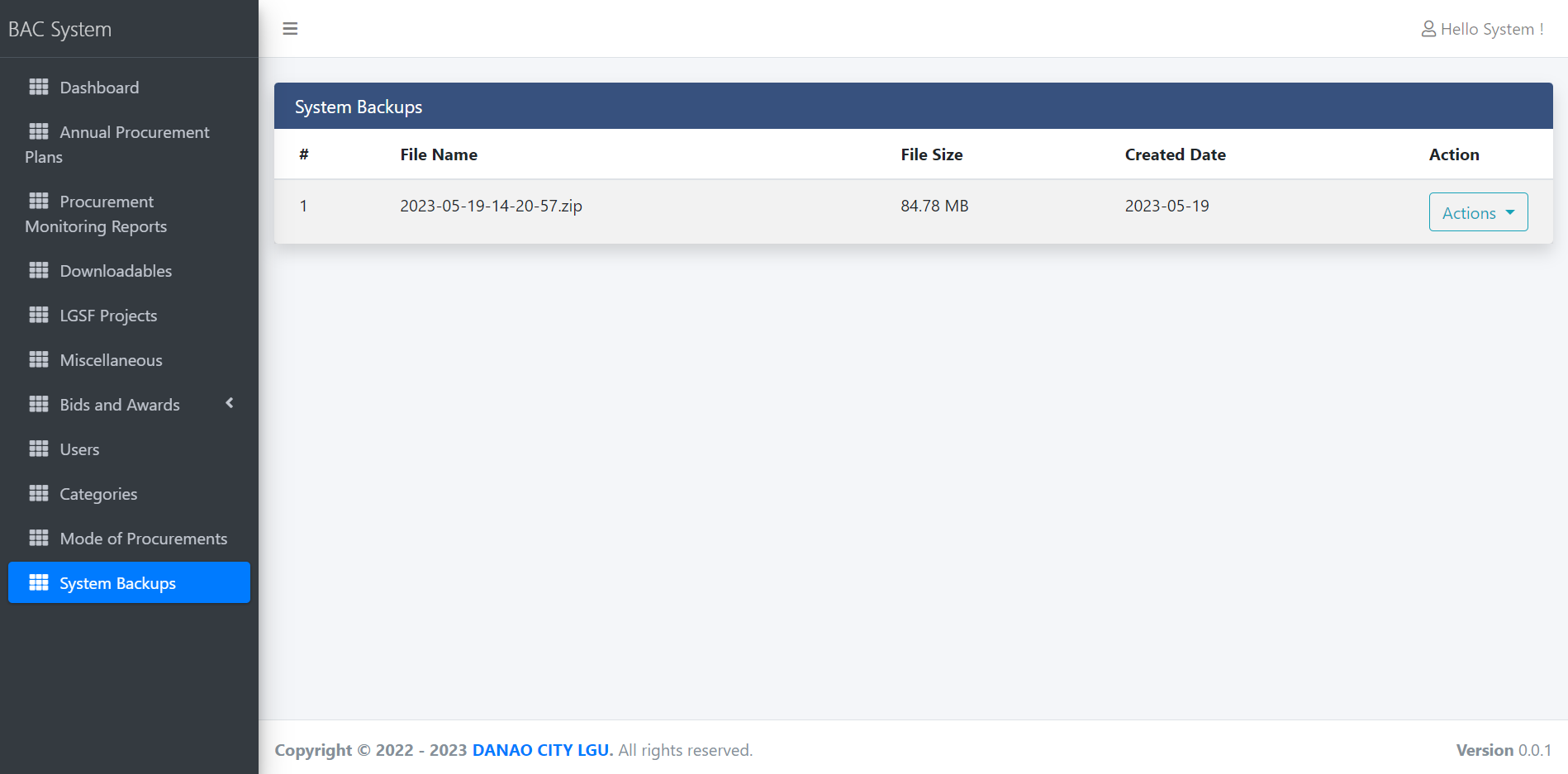Select LGSF Projects in the sidebar
The width and height of the screenshot is (1568, 774).
coord(129,315)
